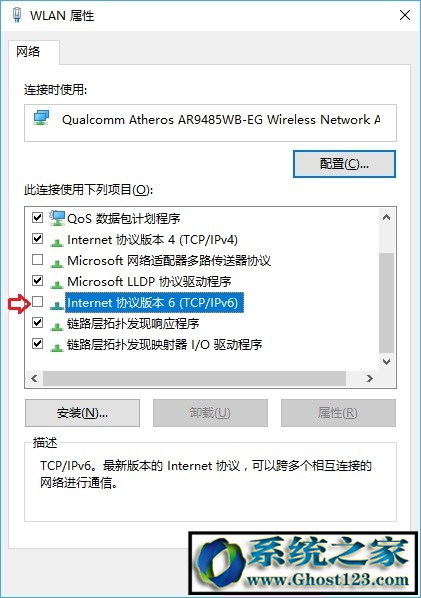Screen dimensions: 421x598
Task: Click the Microsoft LLDP protocol driver icon
Action: (x=57, y=284)
